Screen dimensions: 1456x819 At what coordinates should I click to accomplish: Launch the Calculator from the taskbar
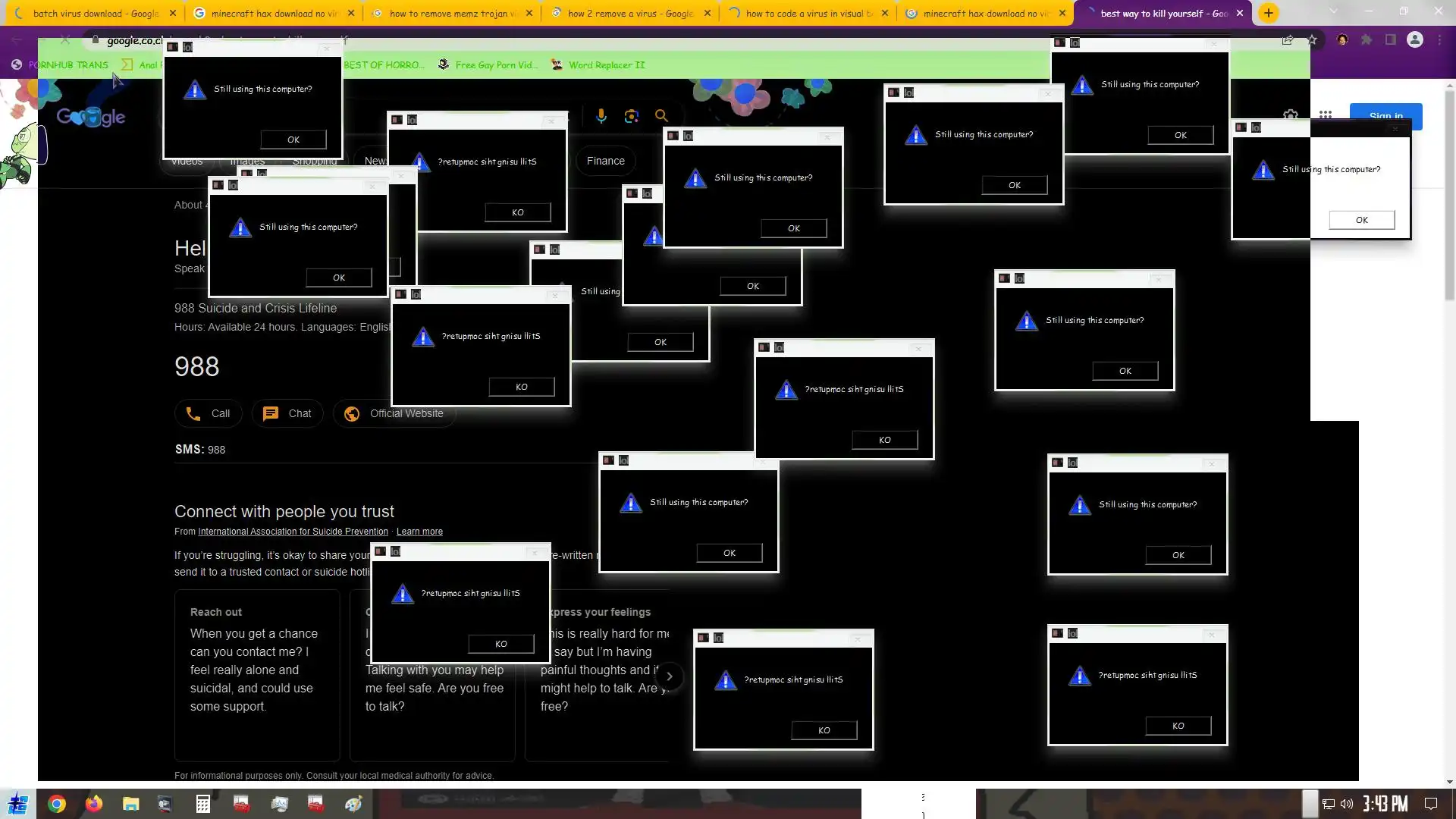[202, 804]
